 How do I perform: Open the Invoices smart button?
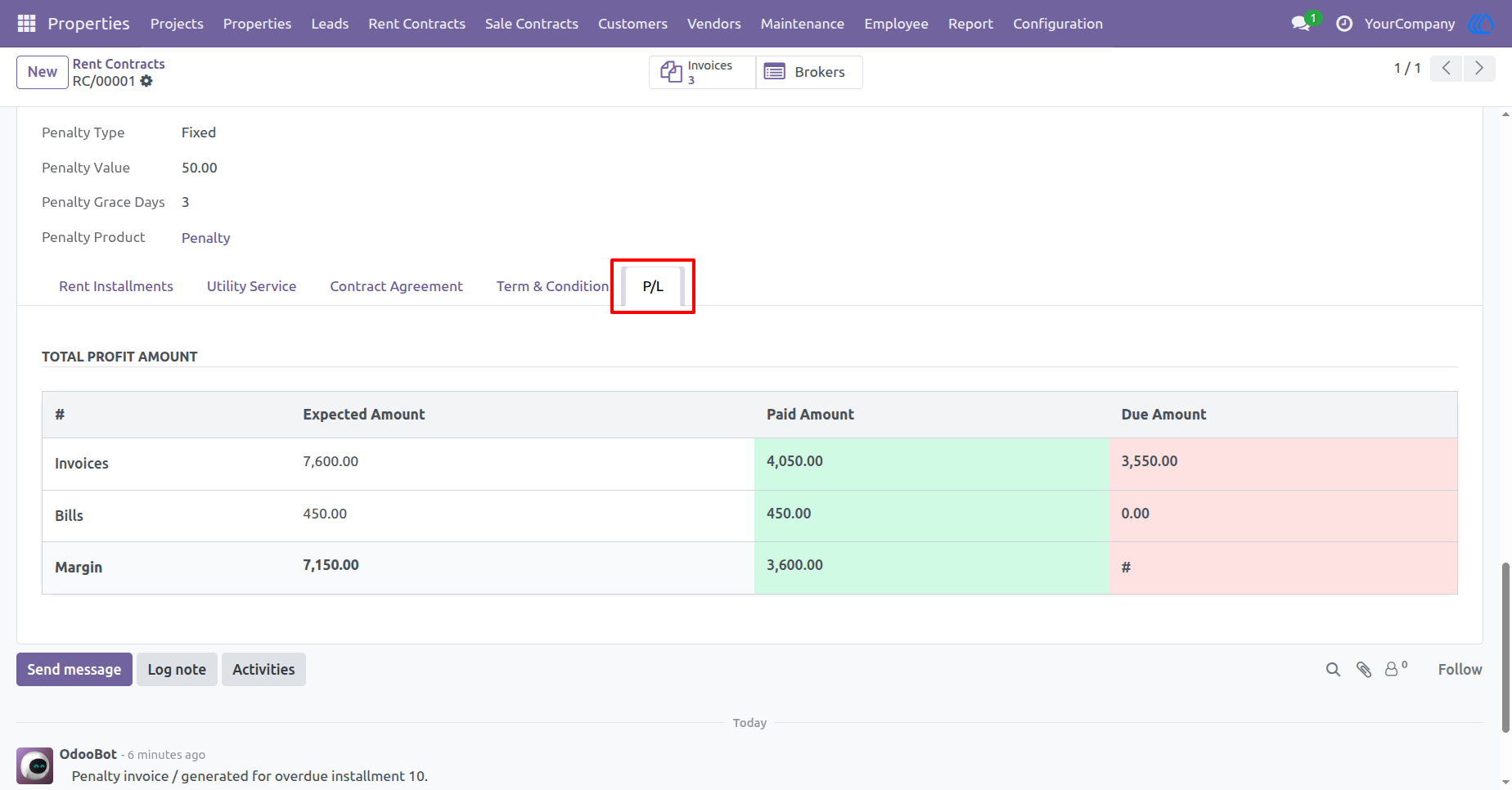coord(703,72)
